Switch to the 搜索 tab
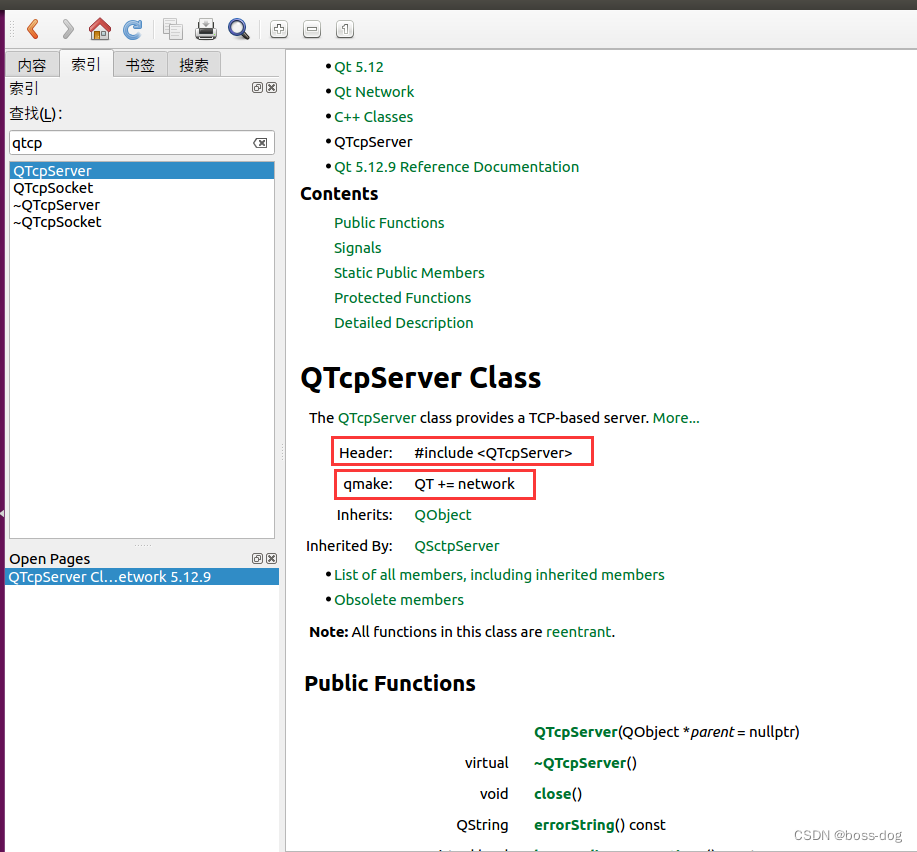The width and height of the screenshot is (917, 852). click(194, 64)
